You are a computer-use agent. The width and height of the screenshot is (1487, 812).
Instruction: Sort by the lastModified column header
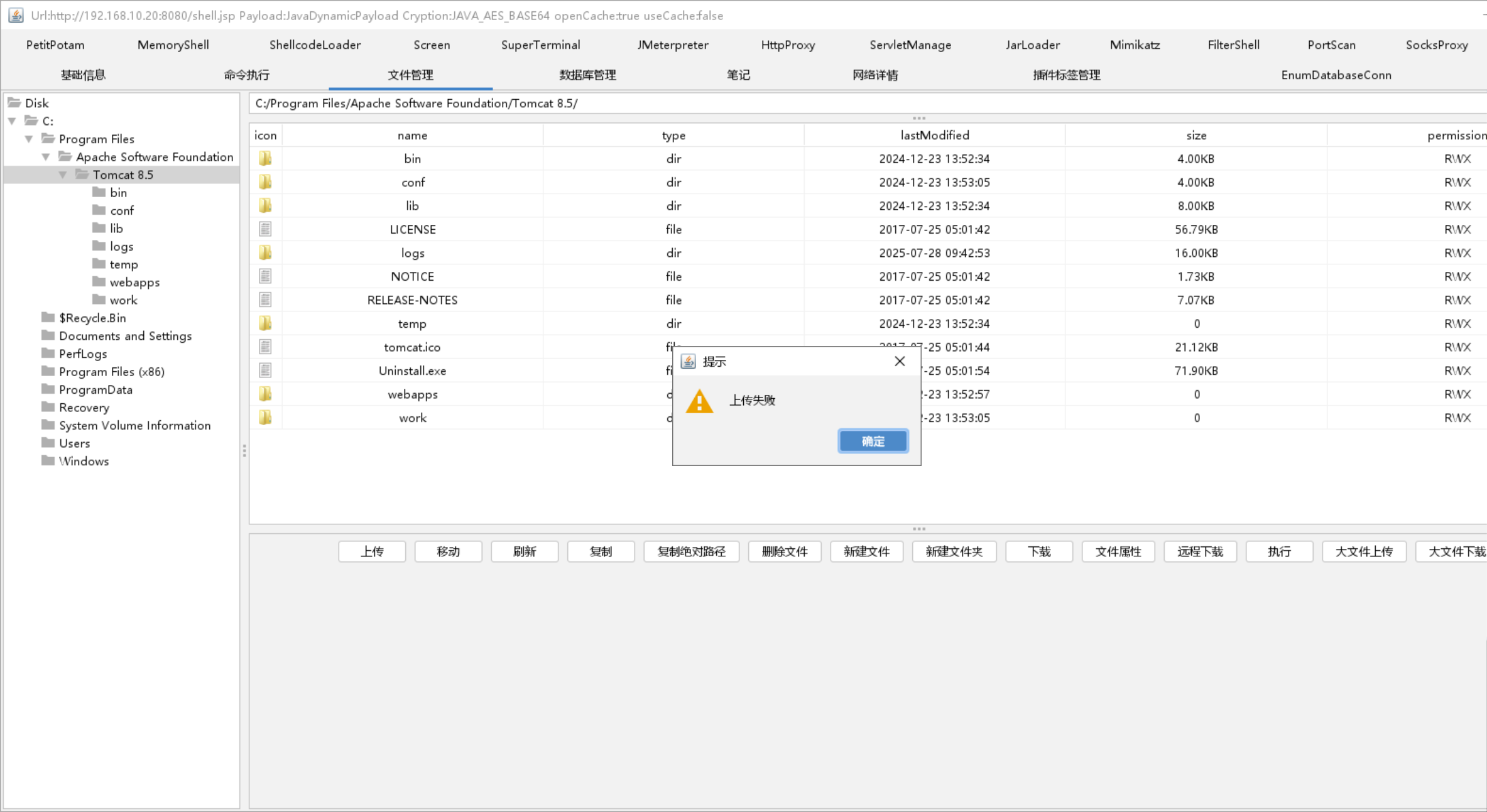pyautogui.click(x=934, y=135)
